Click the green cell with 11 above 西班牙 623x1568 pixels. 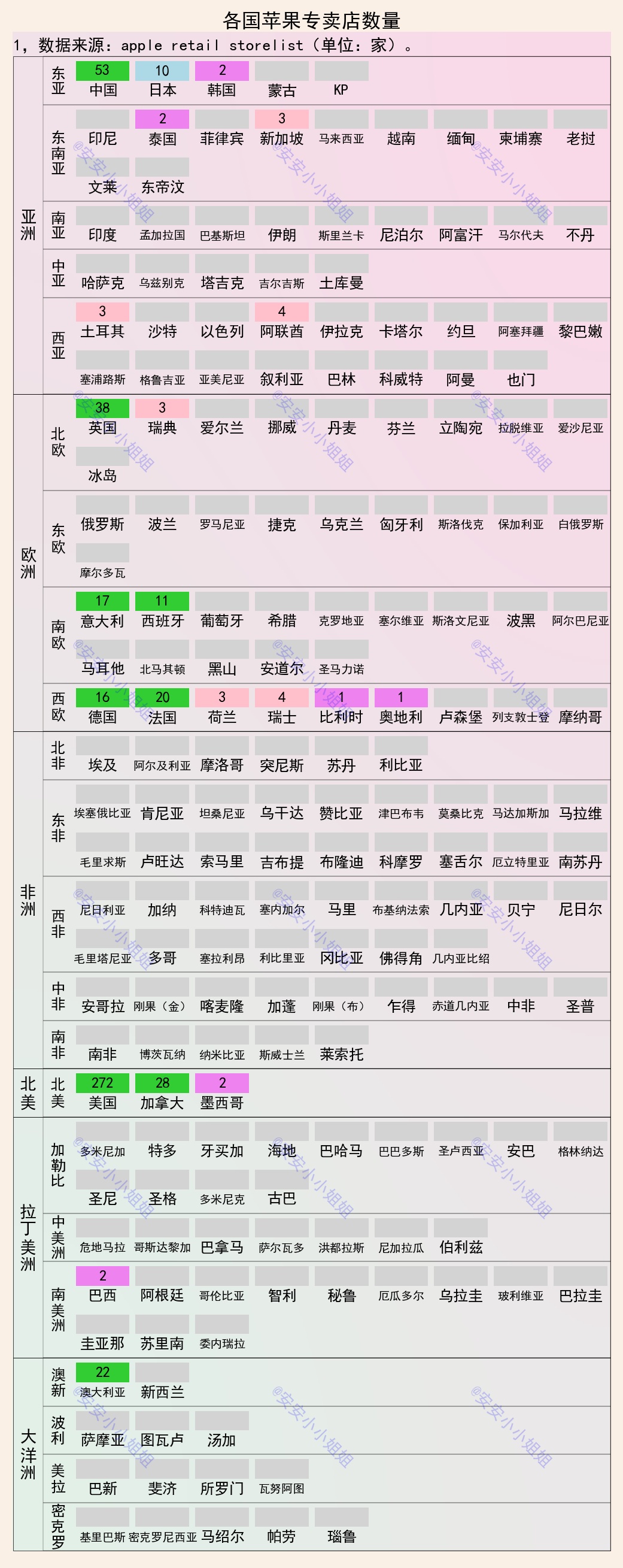coord(162,601)
